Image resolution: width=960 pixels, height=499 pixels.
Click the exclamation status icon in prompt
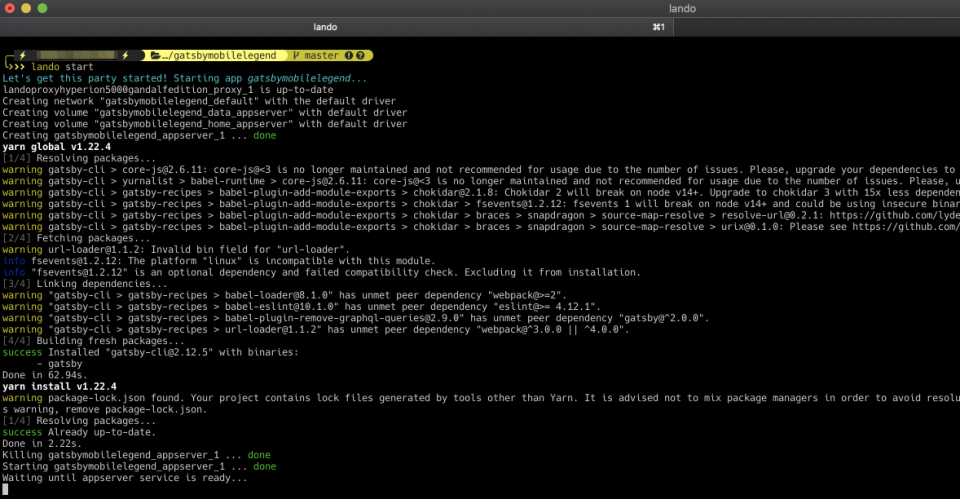tap(348, 55)
